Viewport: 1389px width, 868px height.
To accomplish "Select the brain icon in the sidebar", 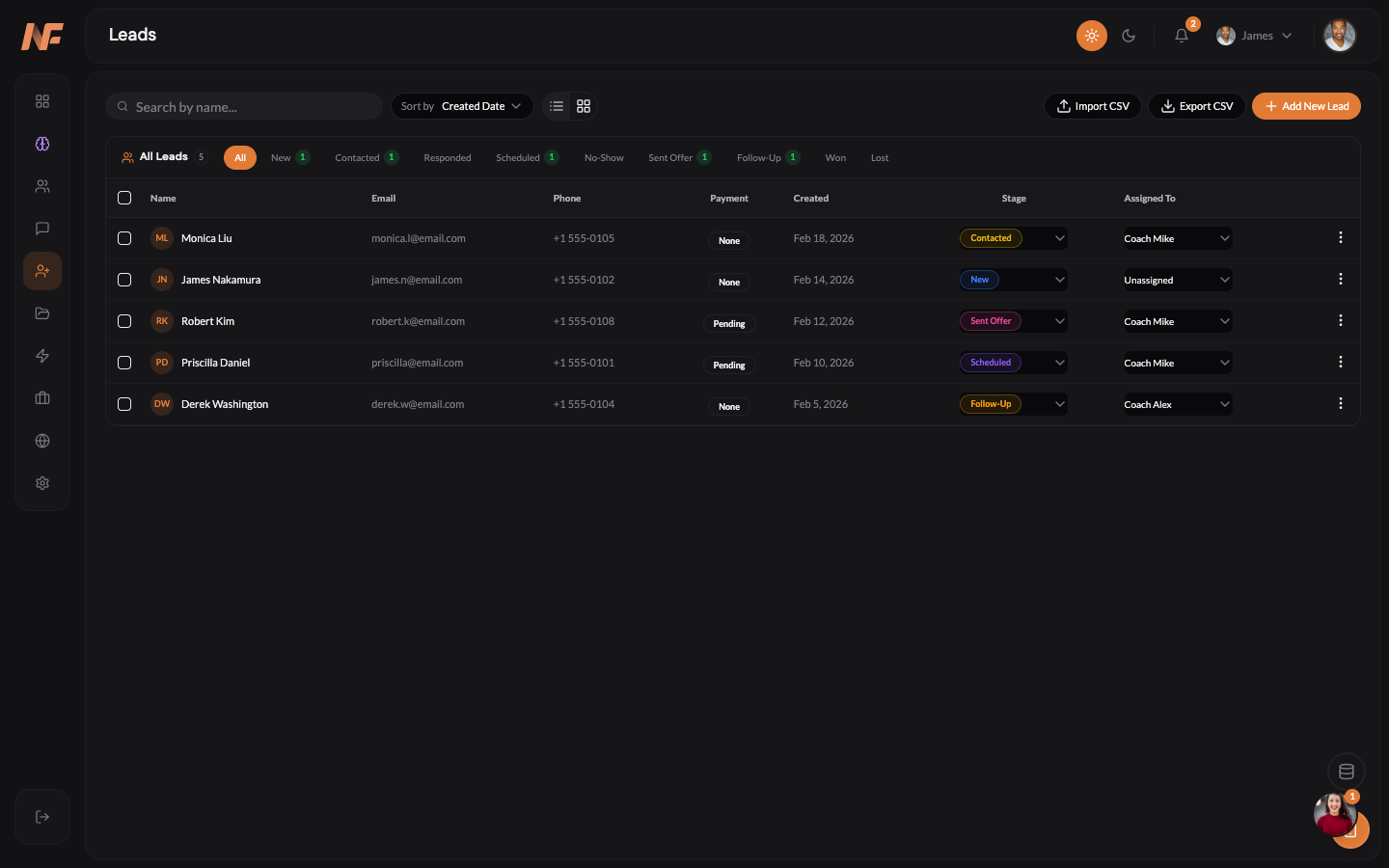I will click(x=42, y=144).
